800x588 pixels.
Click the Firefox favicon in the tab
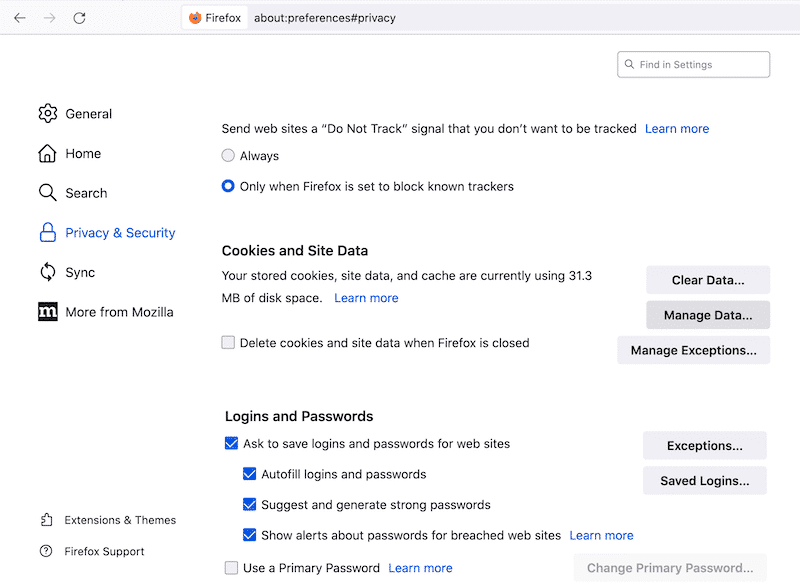[194, 17]
